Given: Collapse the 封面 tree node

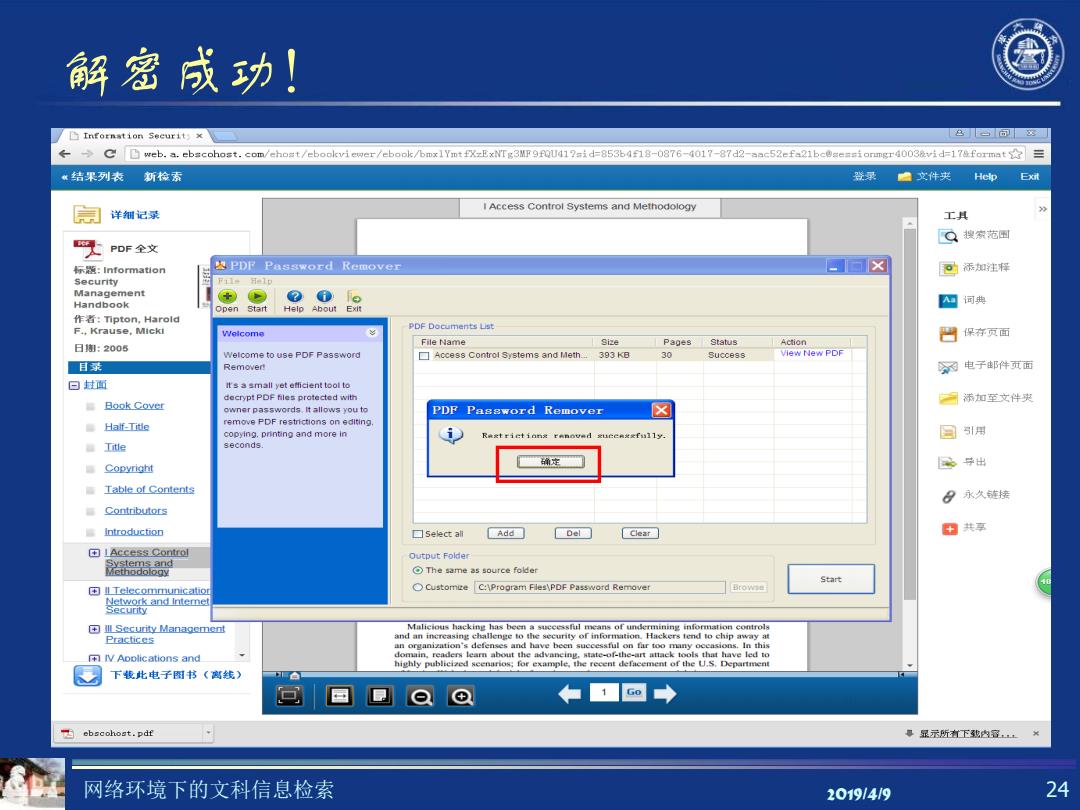Looking at the screenshot, I should 74,386.
